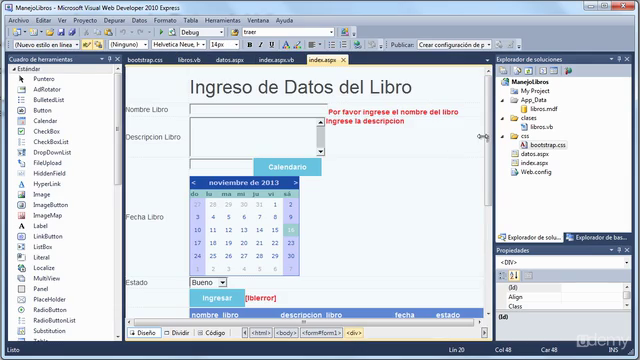Screen dimensions: 640x360
Task: Click the Paste clipboard icon
Action: coord(109,32)
